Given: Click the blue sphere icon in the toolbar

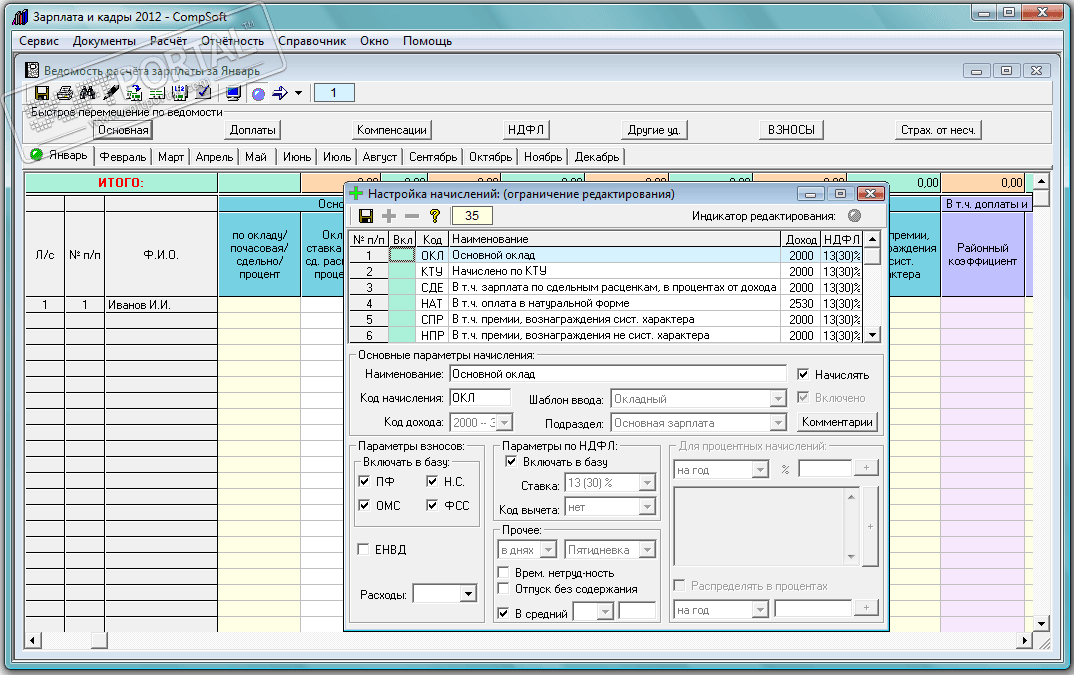Looking at the screenshot, I should (x=258, y=94).
